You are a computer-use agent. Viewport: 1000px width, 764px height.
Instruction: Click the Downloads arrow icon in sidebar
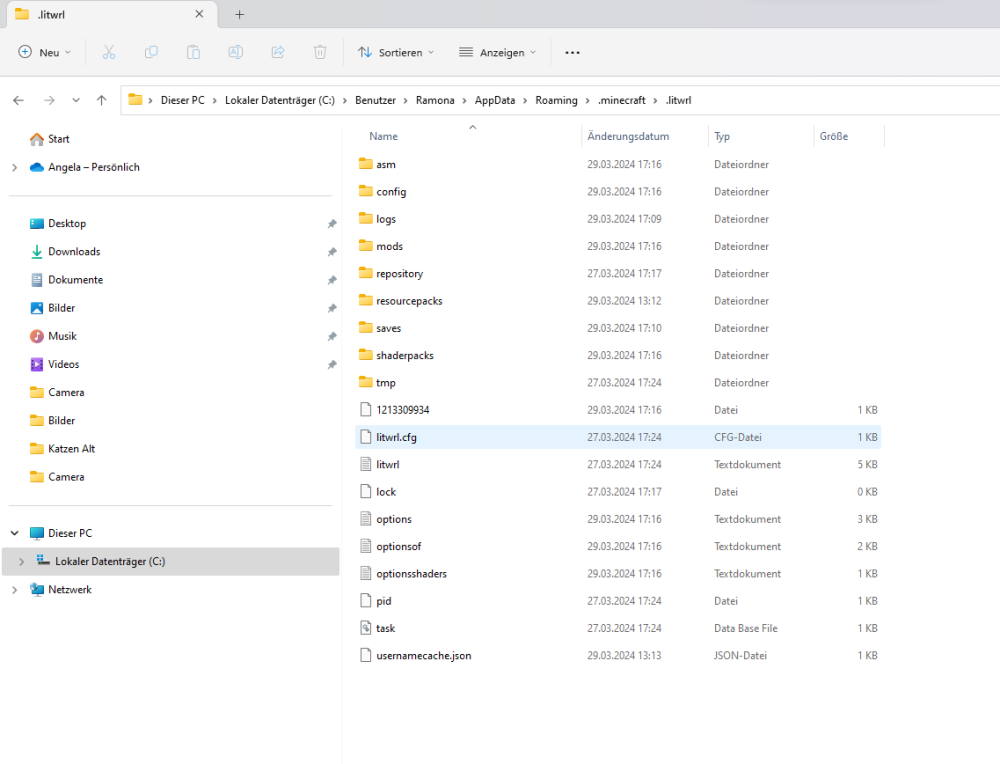pyautogui.click(x=37, y=251)
